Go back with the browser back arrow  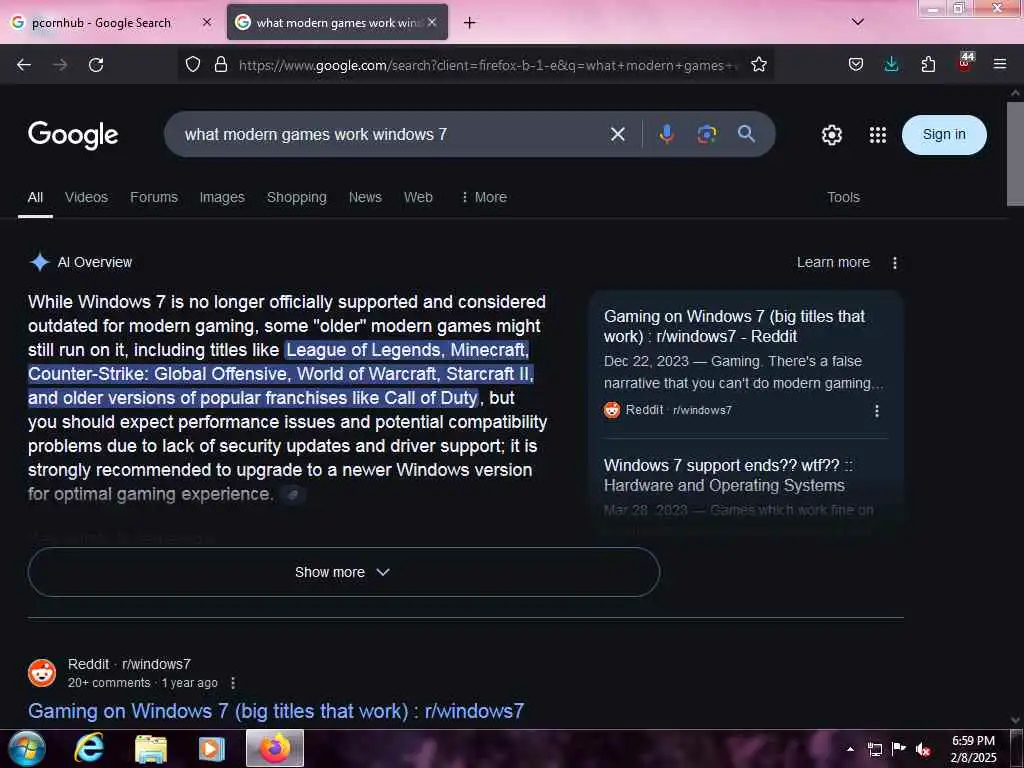[24, 65]
